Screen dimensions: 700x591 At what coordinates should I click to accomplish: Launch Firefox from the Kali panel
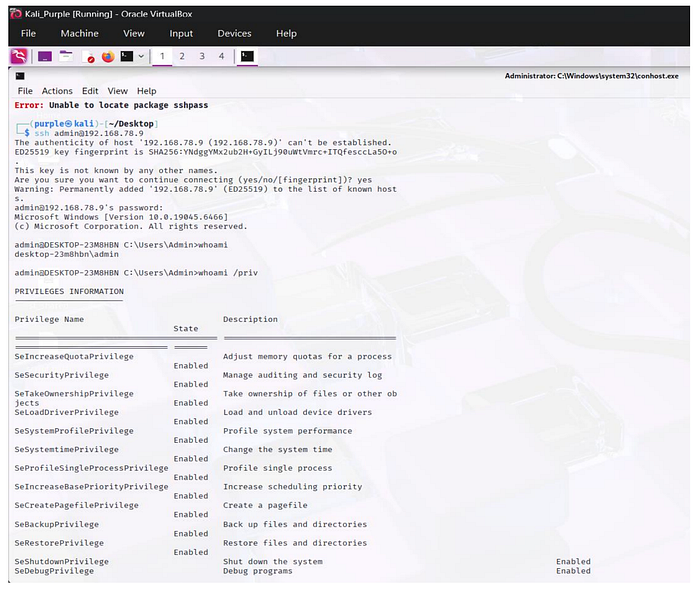(108, 56)
